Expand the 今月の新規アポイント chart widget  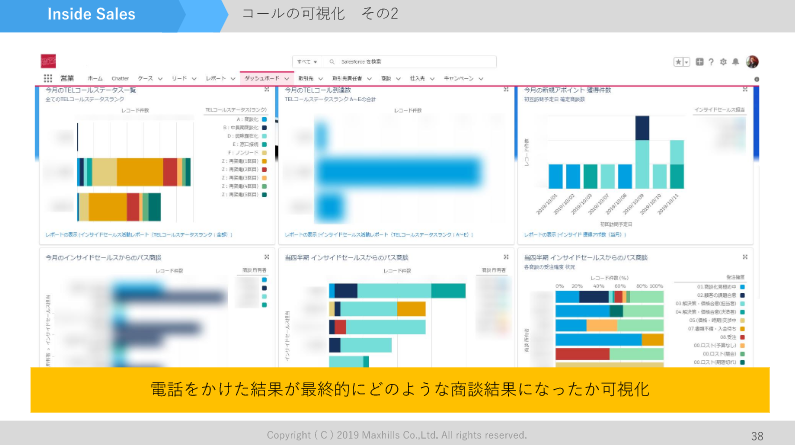(745, 91)
